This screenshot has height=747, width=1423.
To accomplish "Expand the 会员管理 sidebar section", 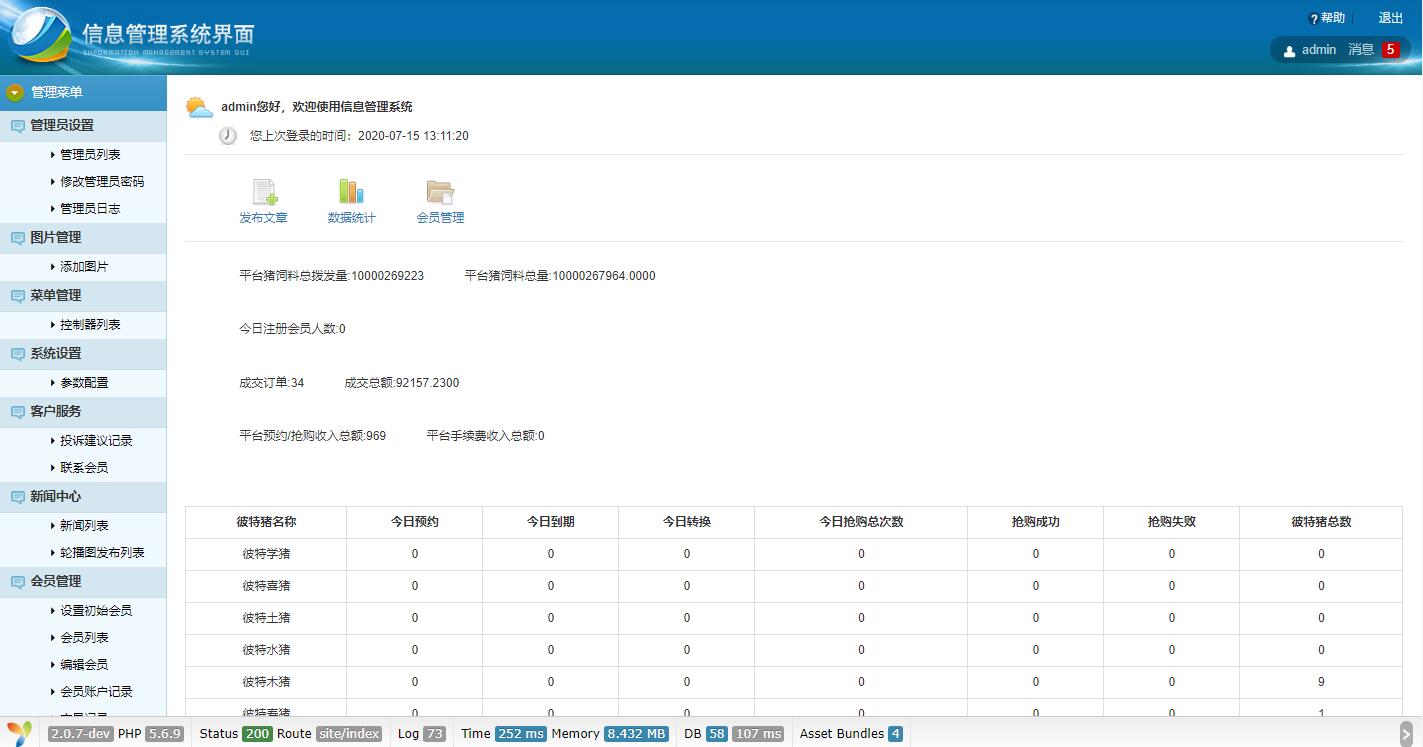I will 56,582.
